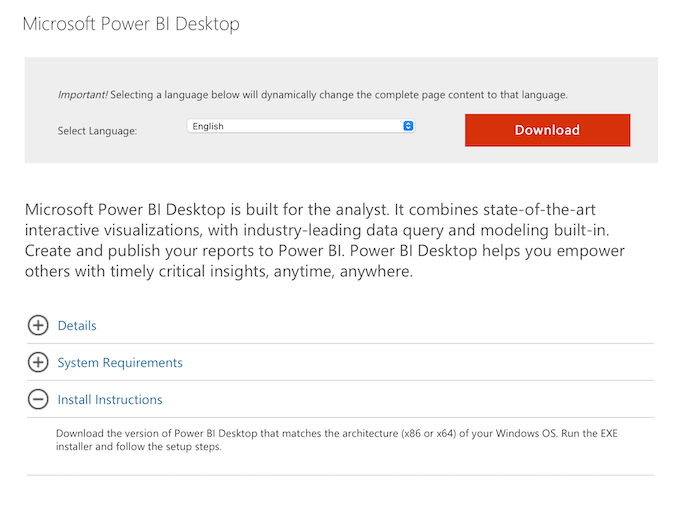Collapse Install Instructions with the minus icon
This screenshot has width=700, height=513.
38,399
